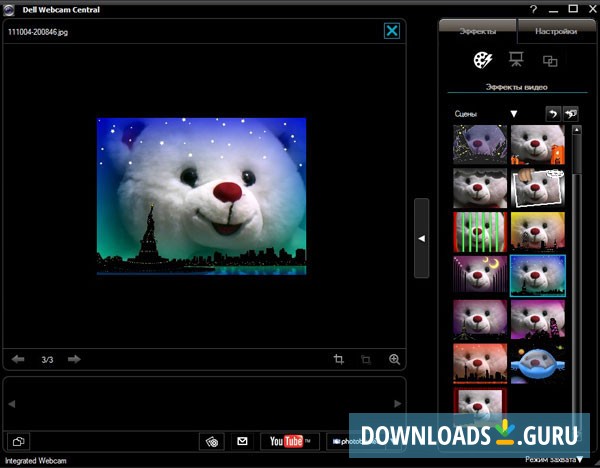The image size is (600, 468).
Task: Apply the magenta city skyline scene
Action: point(538,320)
